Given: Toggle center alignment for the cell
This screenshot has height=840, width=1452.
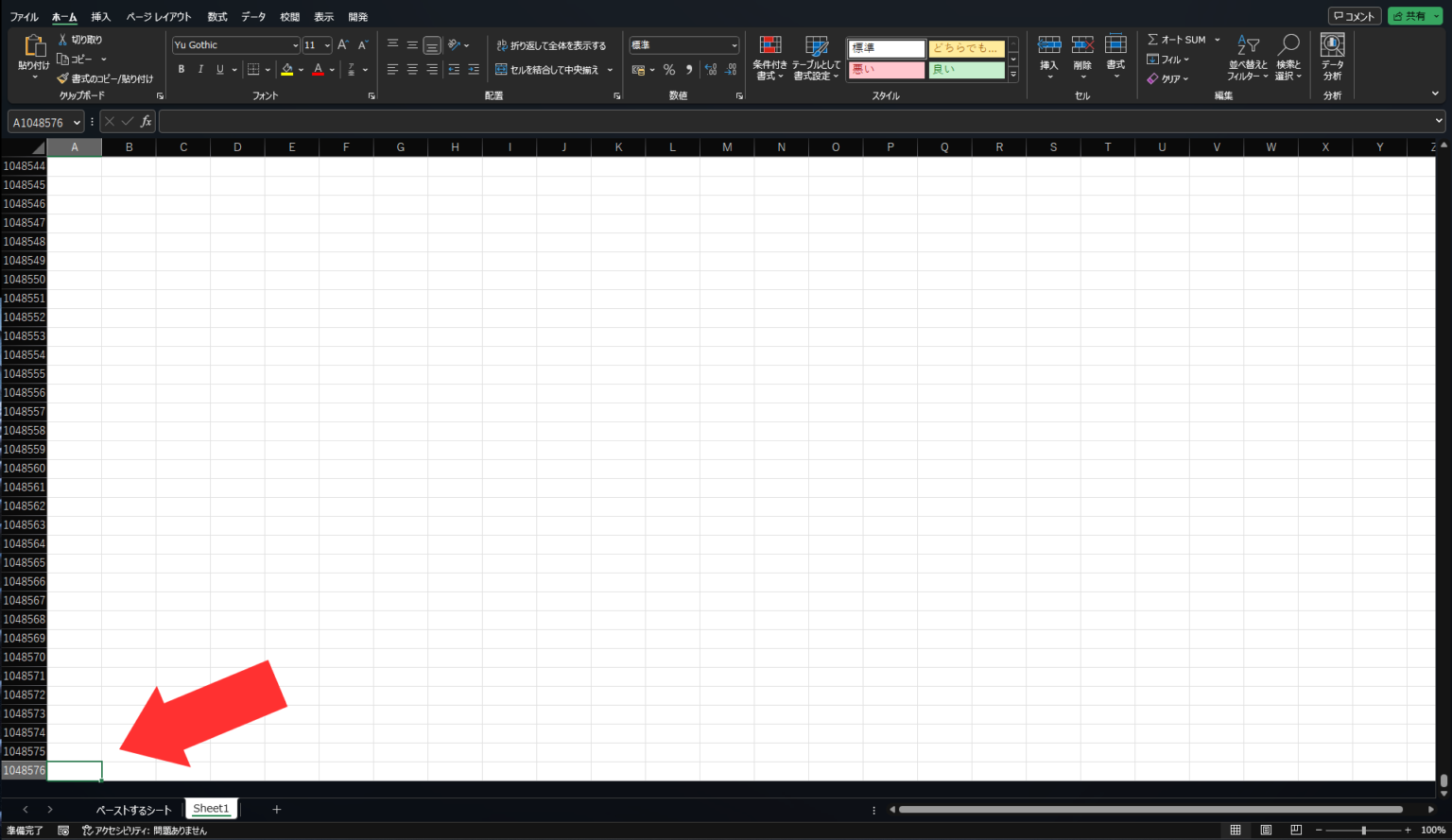Looking at the screenshot, I should 411,68.
